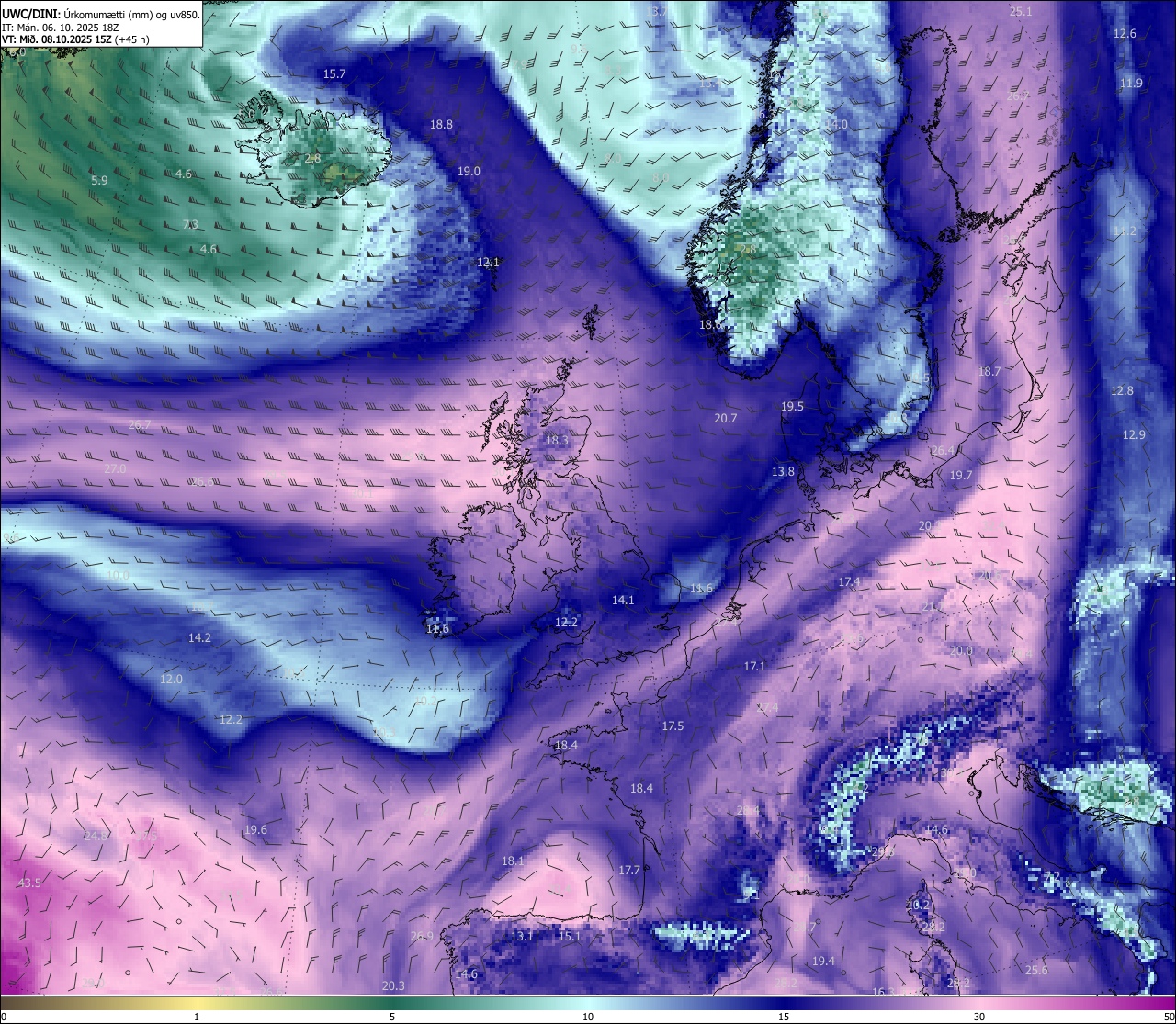Click the legend tick labeled 30
The image size is (1176, 1024).
979,1017
